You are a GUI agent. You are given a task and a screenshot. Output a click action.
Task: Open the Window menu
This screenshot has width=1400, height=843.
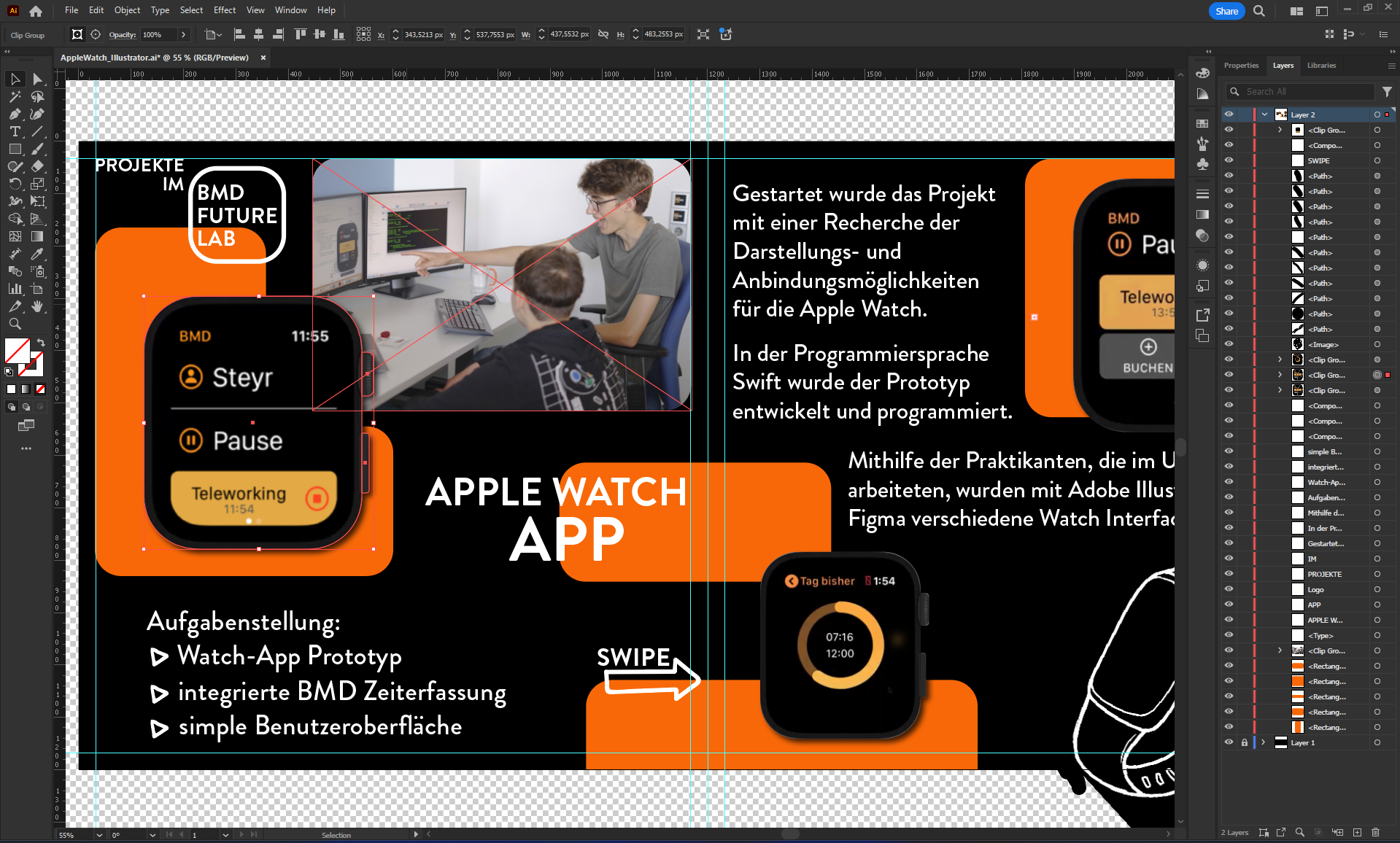[x=291, y=10]
